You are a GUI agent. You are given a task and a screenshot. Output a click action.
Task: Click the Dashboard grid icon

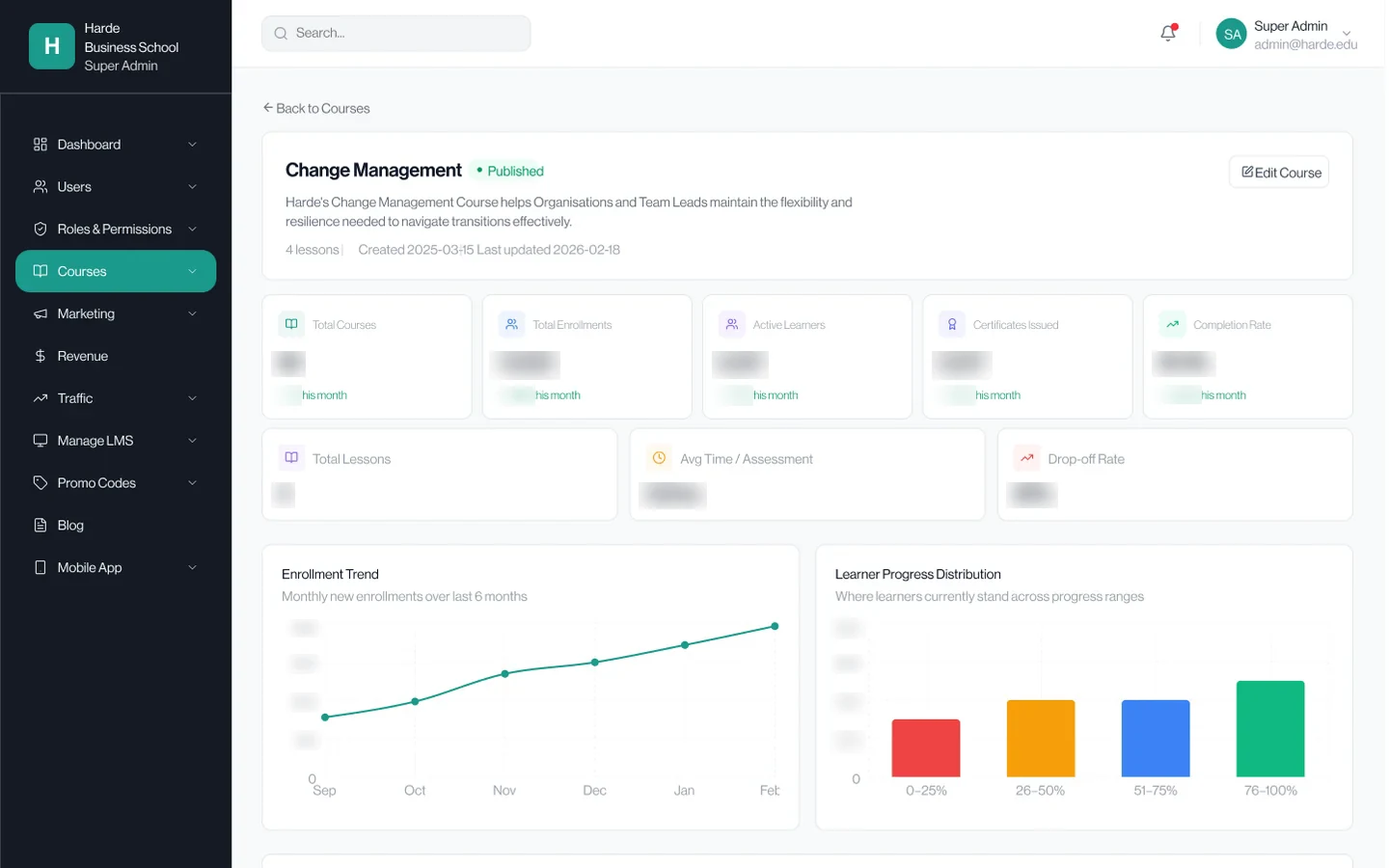pyautogui.click(x=41, y=145)
